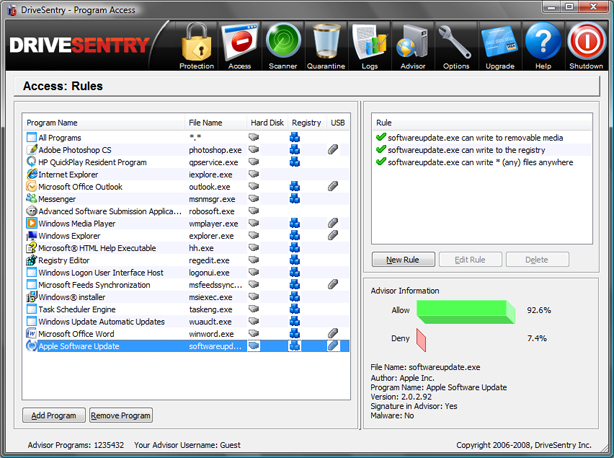Click the Windows Media Player icon
This screenshot has width=614, height=458.
[x=32, y=223]
